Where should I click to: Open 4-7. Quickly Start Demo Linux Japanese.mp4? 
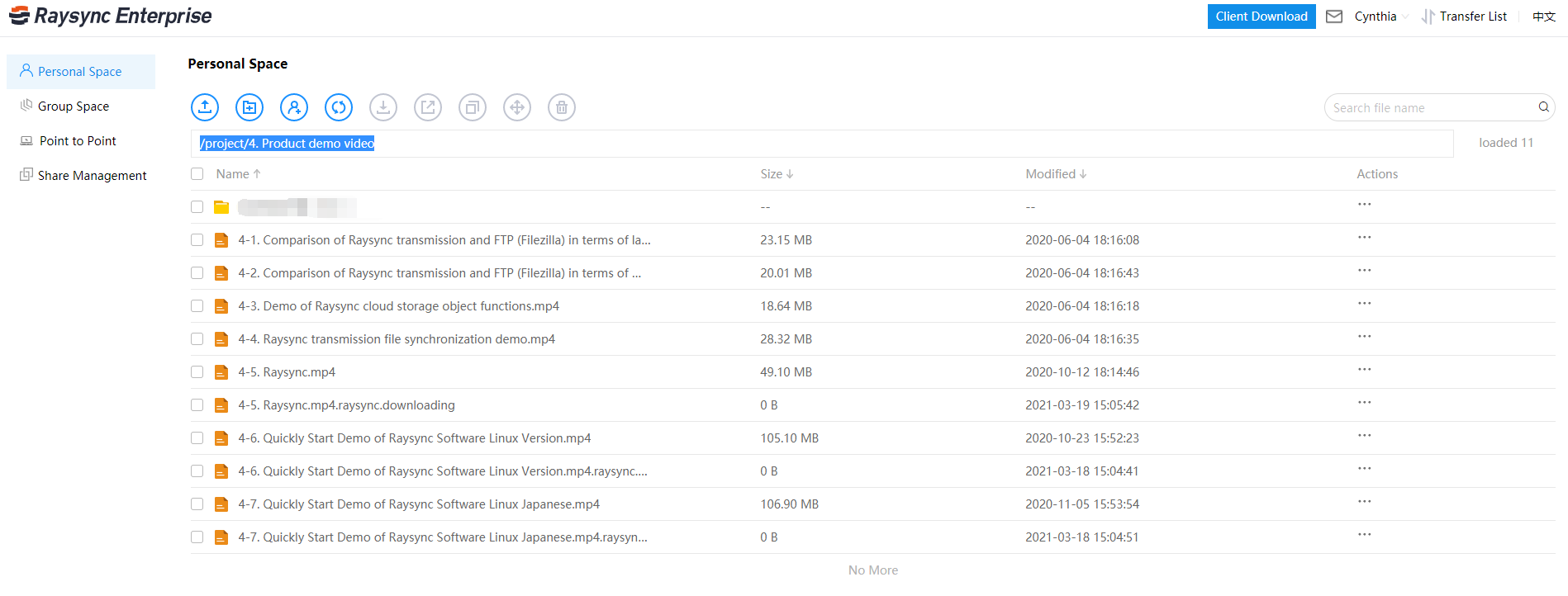coord(419,504)
